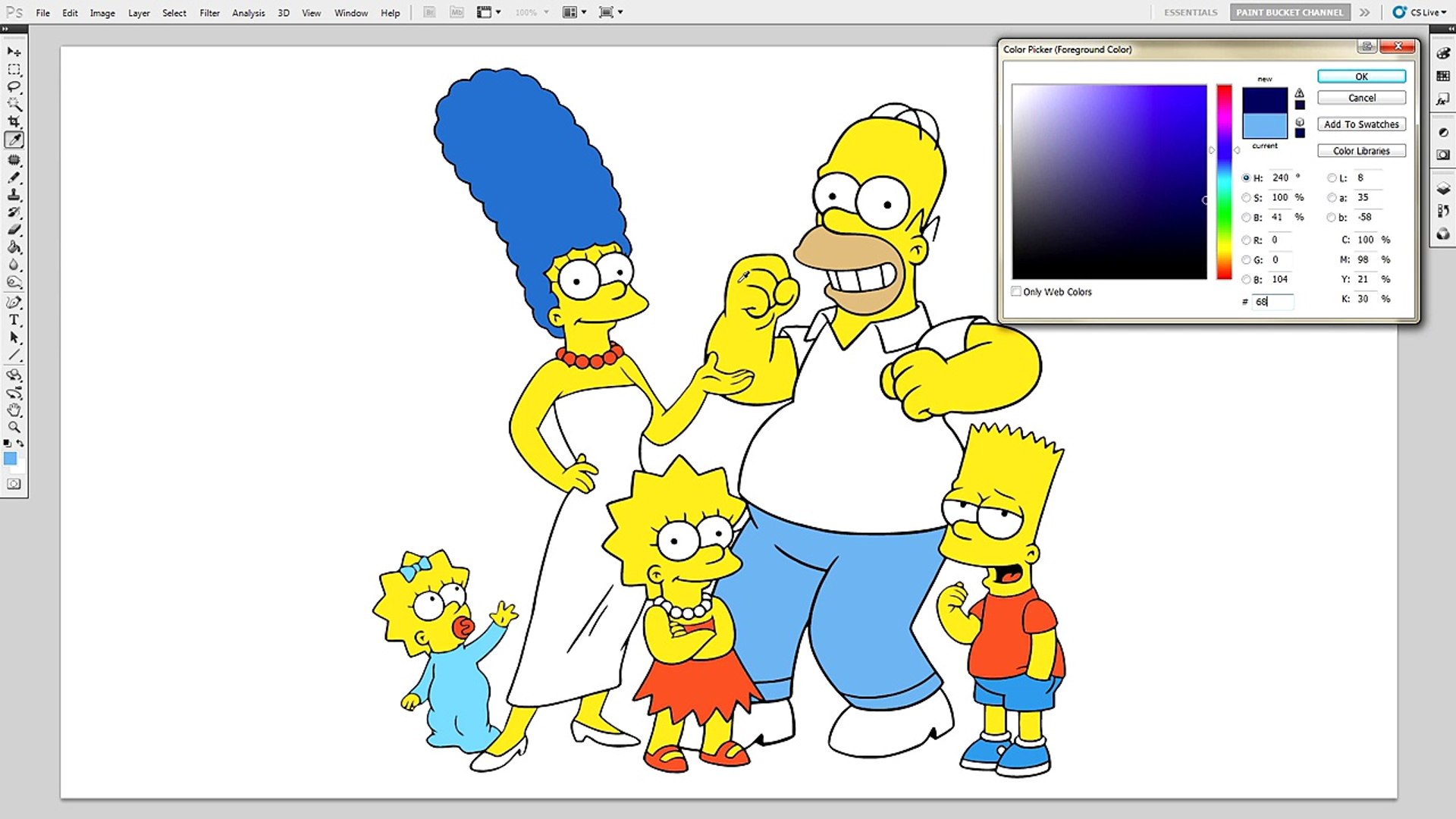Select the Eraser tool
Screen dimensions: 1456x819
tap(14, 229)
